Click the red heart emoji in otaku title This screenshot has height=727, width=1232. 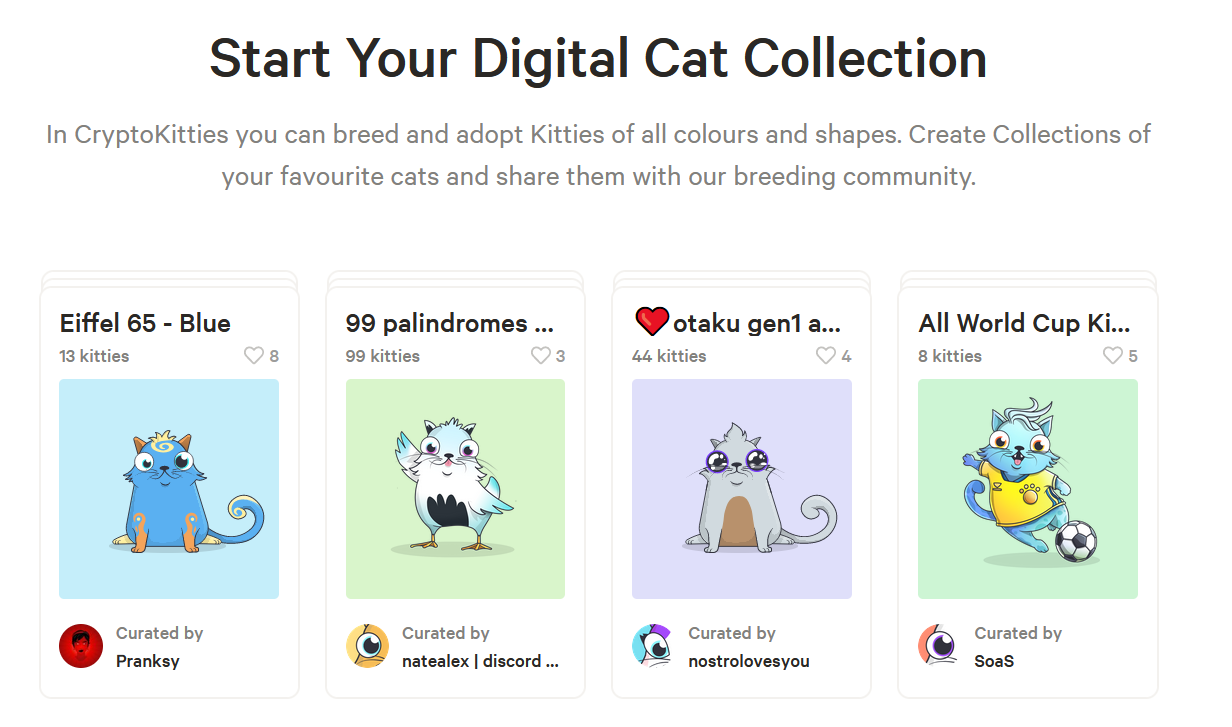tap(651, 322)
